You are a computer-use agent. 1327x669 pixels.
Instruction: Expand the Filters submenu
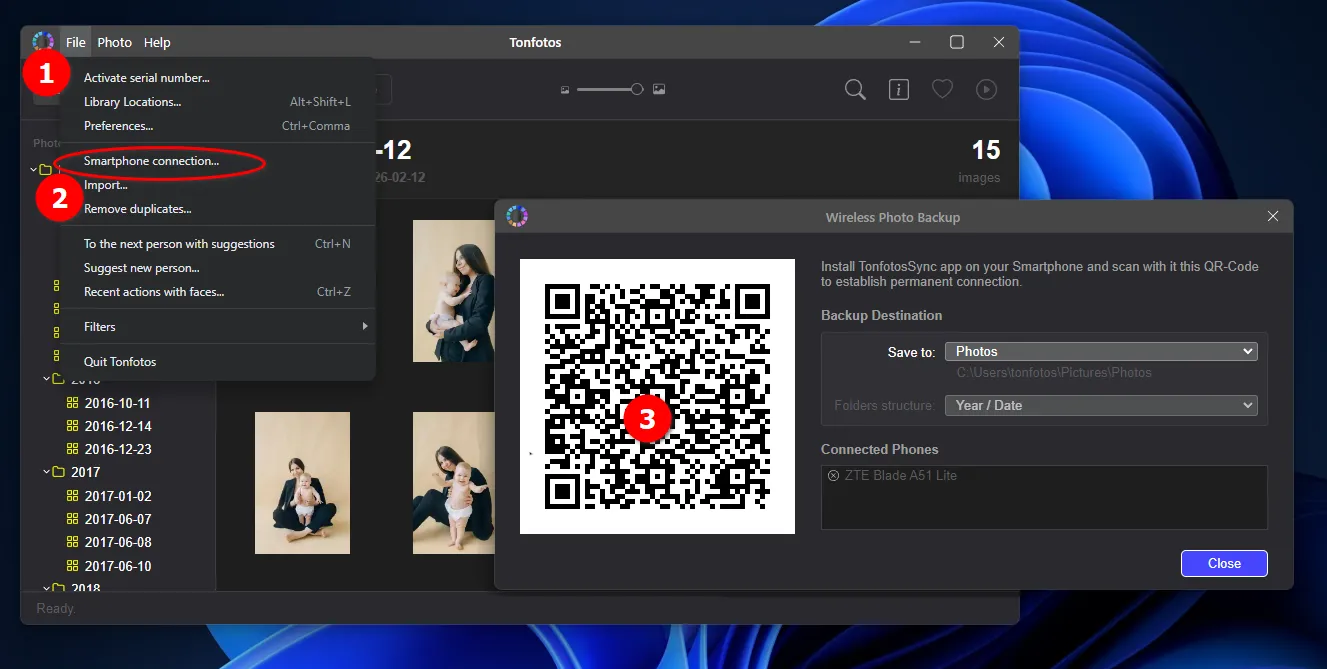[217, 327]
